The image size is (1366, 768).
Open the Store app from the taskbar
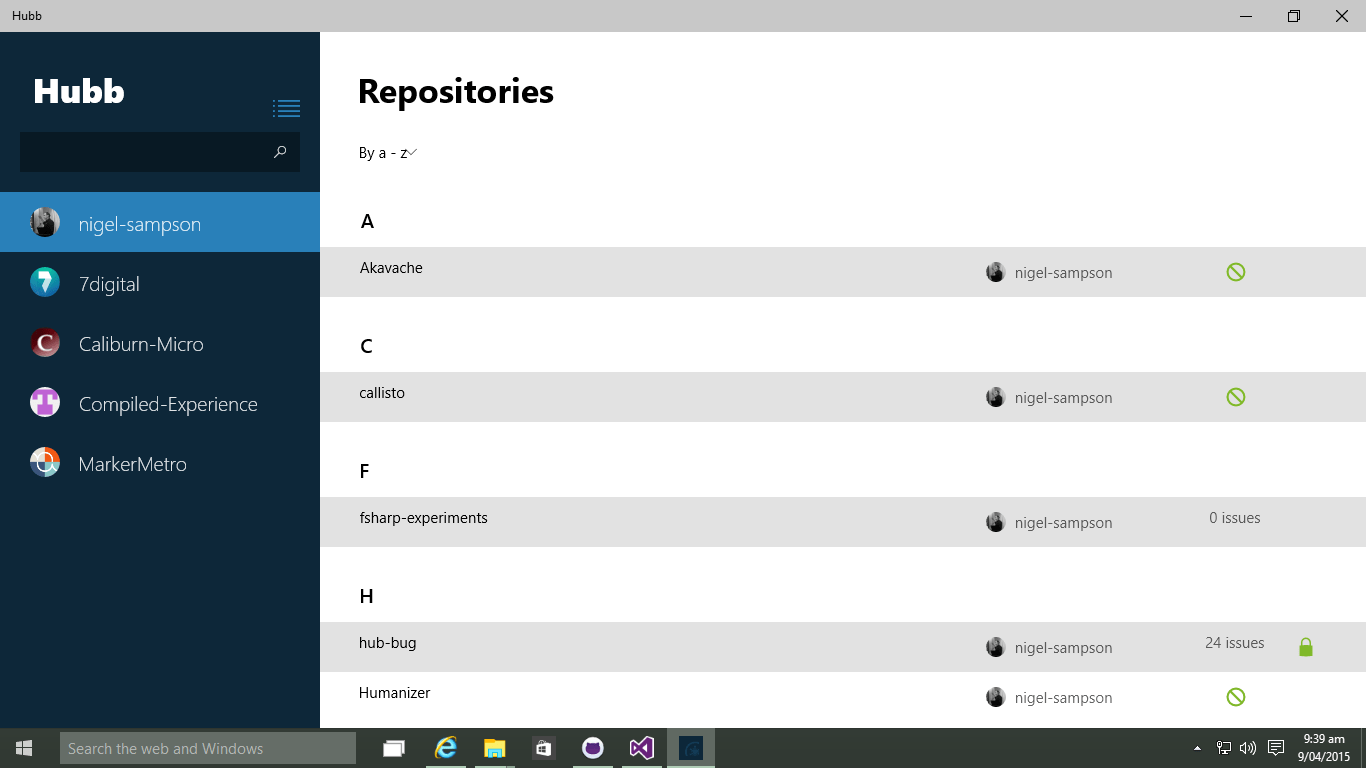[543, 748]
